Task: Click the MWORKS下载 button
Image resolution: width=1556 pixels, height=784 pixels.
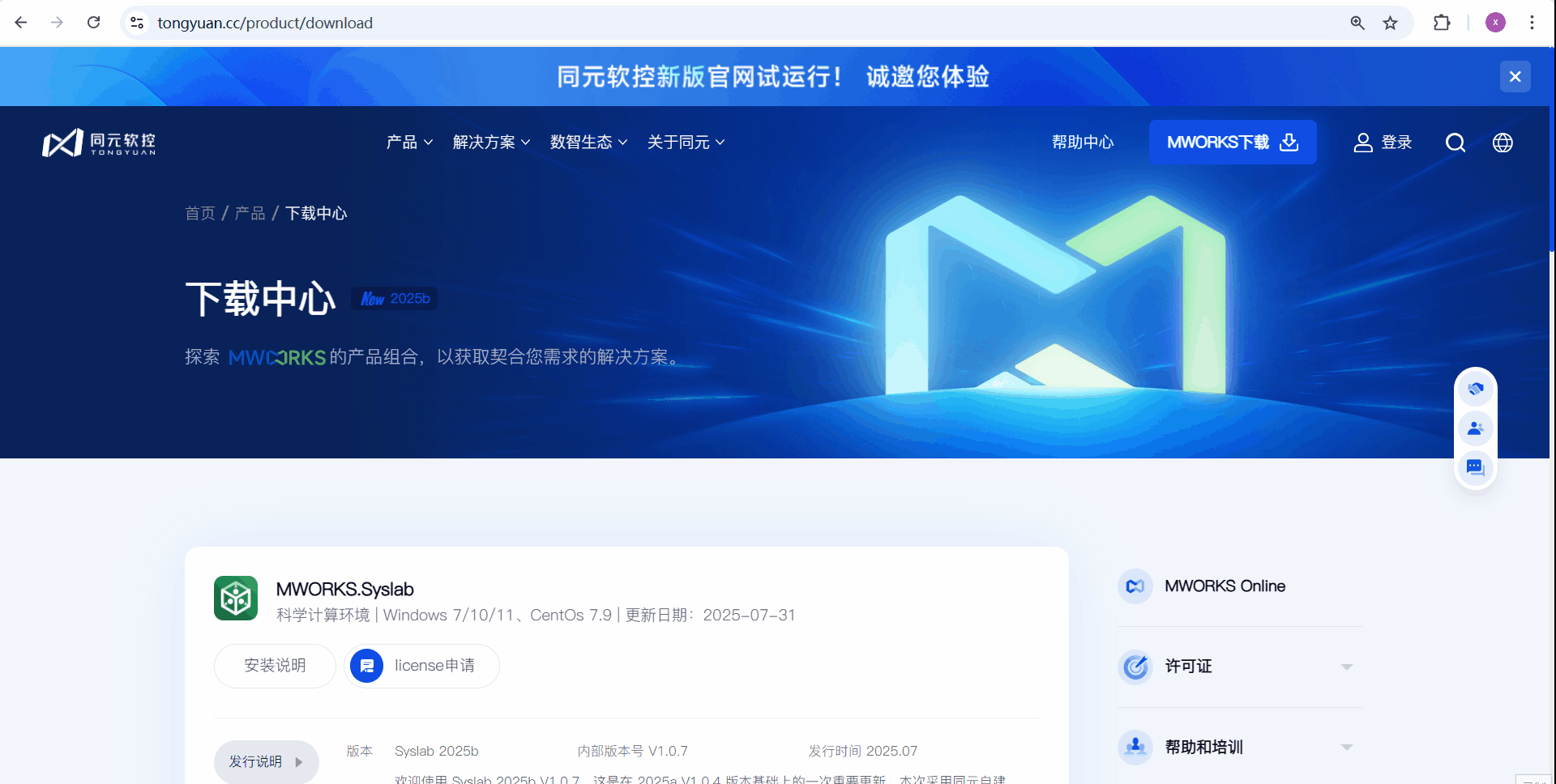Action: (x=1233, y=143)
